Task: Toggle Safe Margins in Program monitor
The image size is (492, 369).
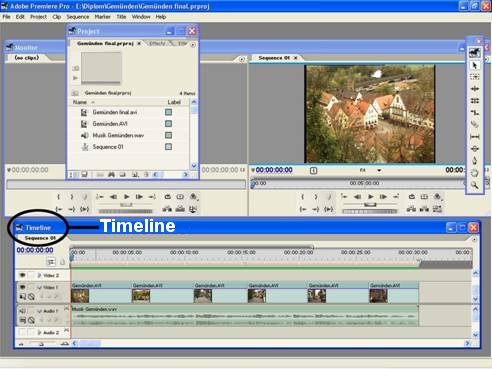Action: tap(424, 197)
